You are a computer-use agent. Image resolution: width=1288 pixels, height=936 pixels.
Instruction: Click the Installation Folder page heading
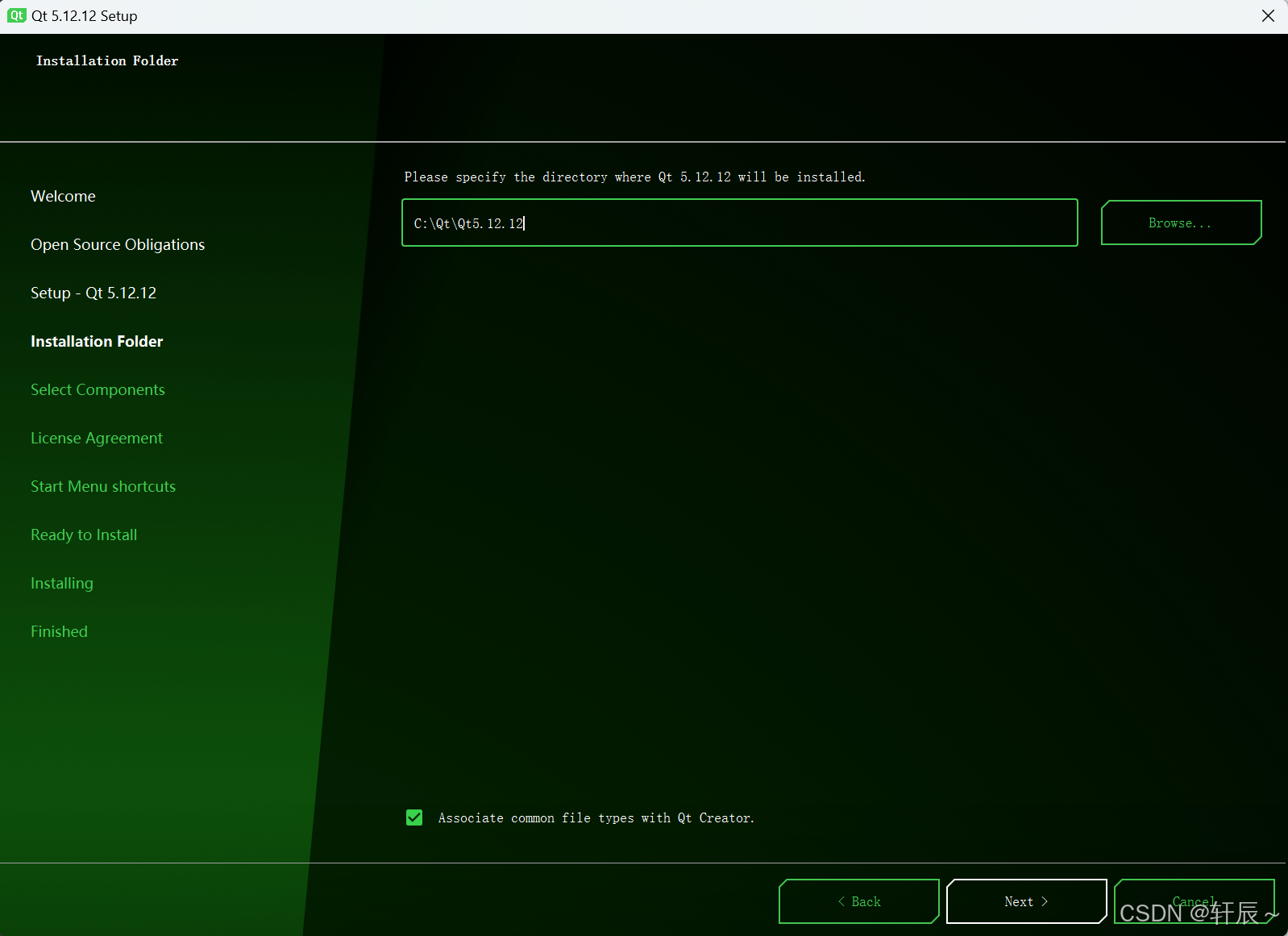(107, 60)
